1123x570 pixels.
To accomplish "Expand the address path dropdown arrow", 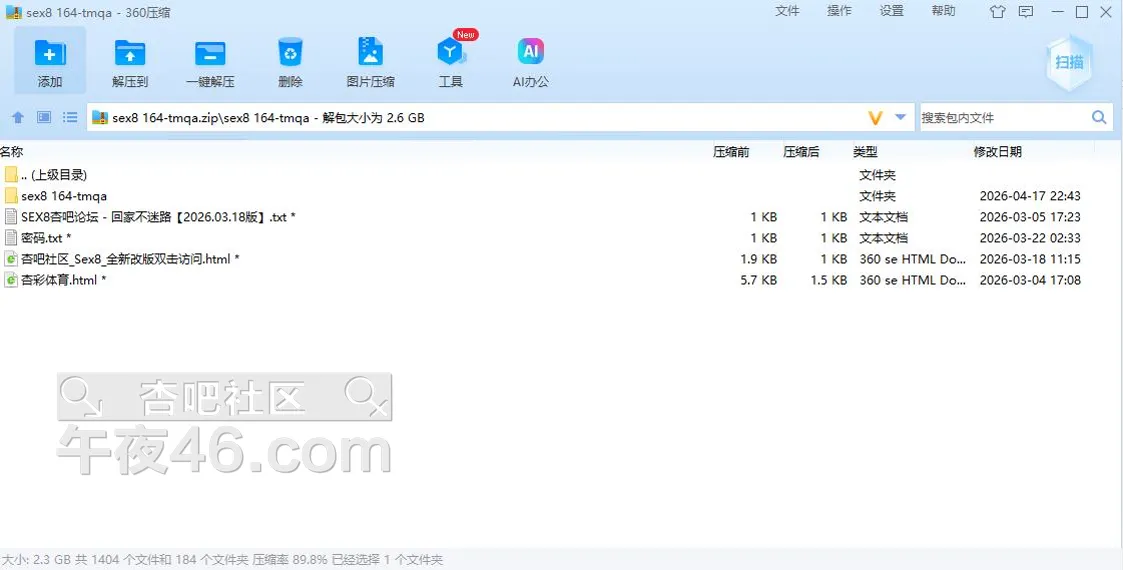I will click(900, 118).
